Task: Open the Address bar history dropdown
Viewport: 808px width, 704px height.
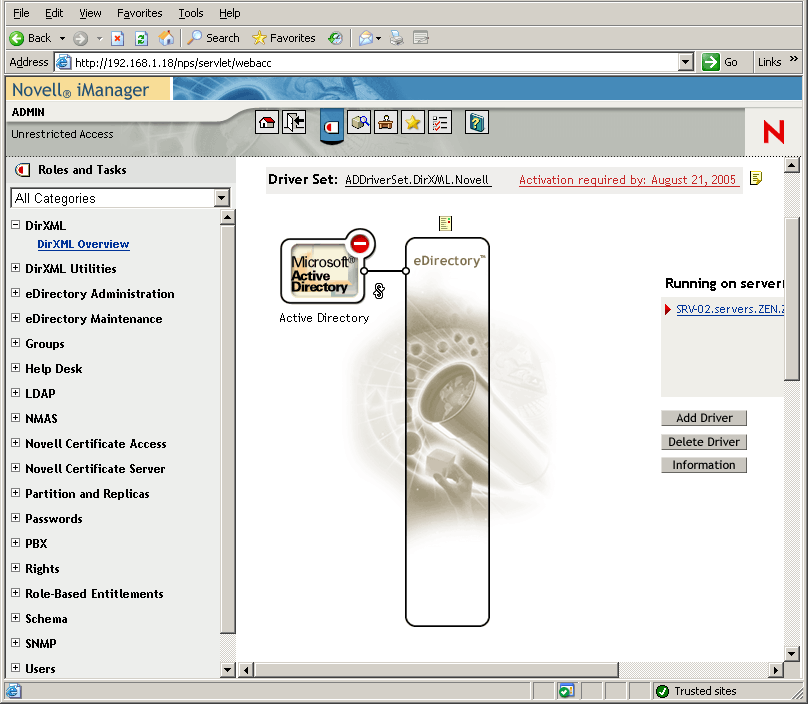Action: click(686, 61)
